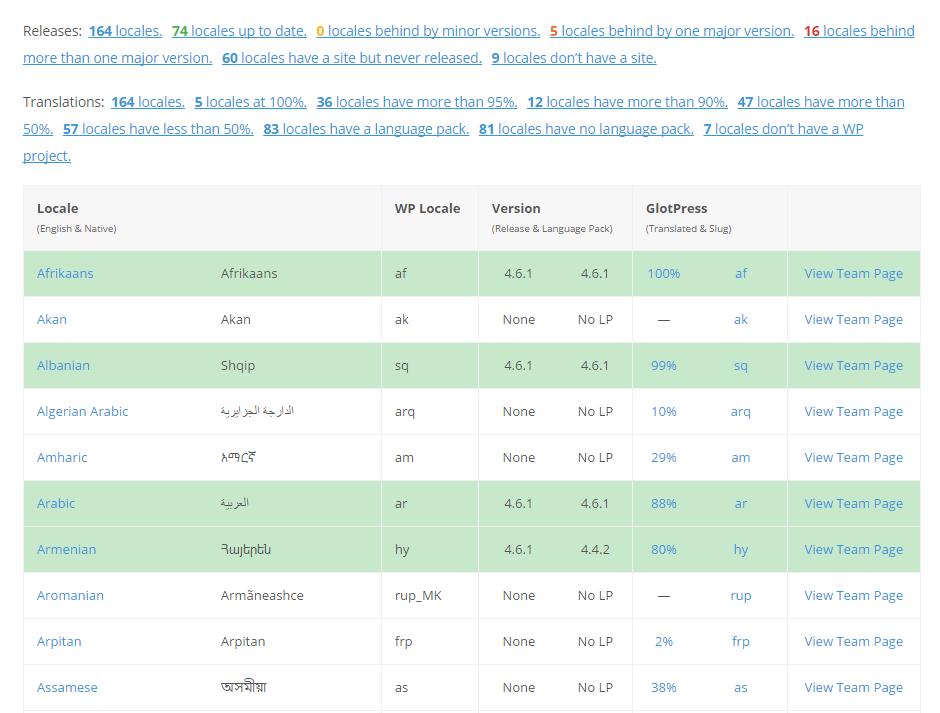Screen dimensions: 940x713
Task: Click '83 locales have a language pack'
Action: click(x=366, y=130)
